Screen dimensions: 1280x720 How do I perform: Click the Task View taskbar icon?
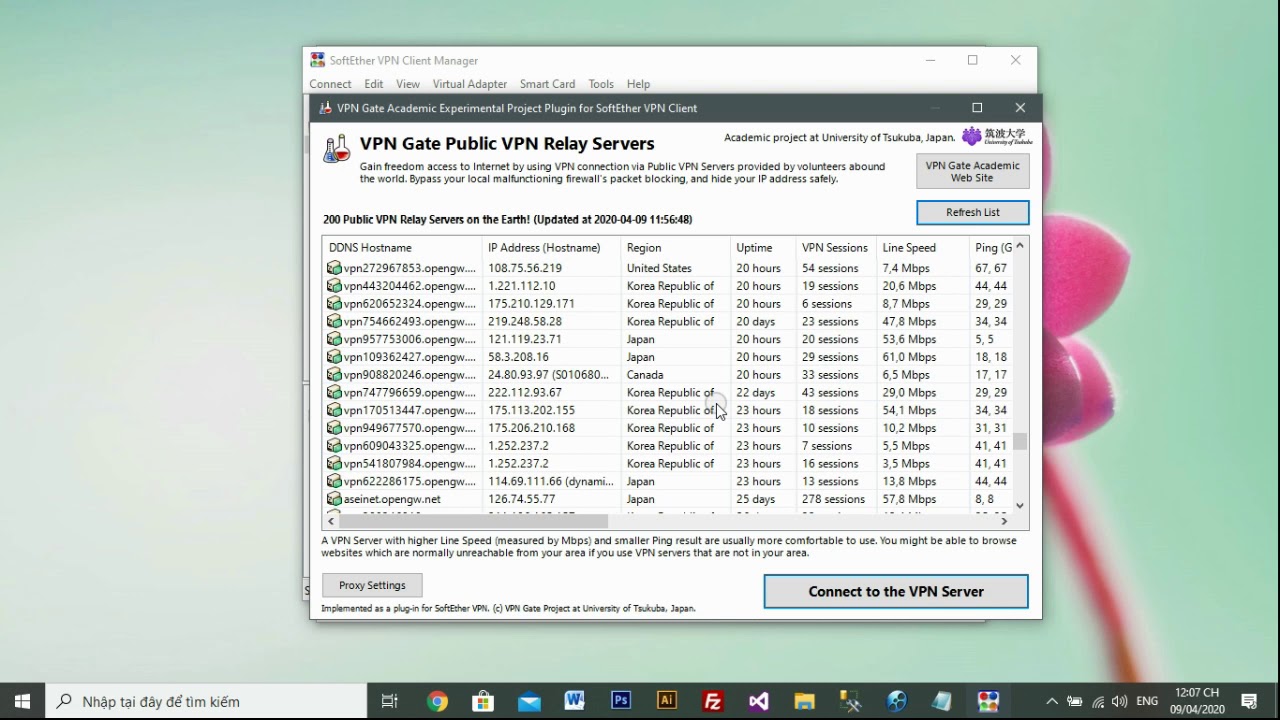[x=390, y=701]
